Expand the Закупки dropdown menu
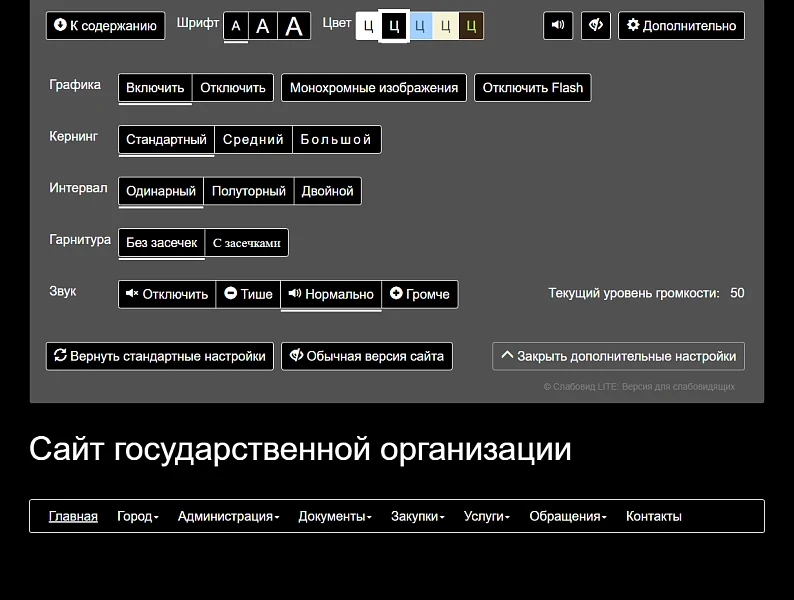The height and width of the screenshot is (600, 794). click(x=418, y=516)
